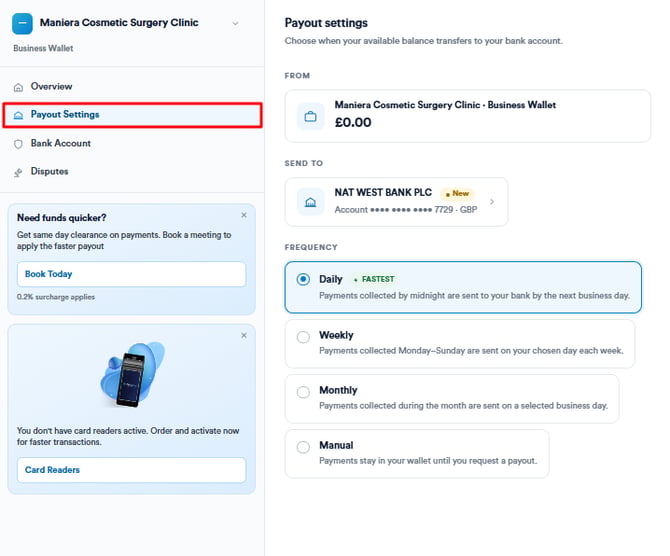
Task: Click the NatWest bank building icon
Action: point(311,202)
